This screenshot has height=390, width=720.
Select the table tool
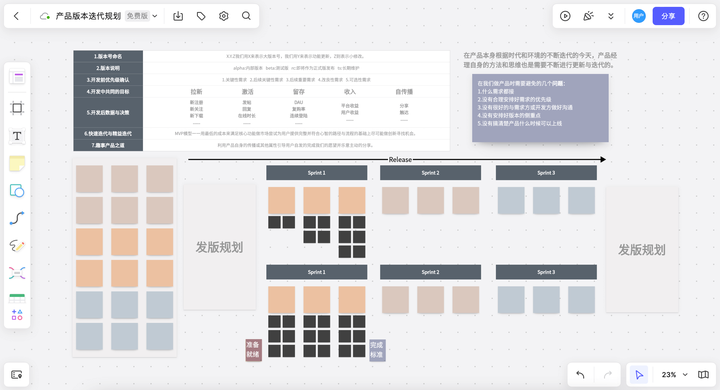17,298
